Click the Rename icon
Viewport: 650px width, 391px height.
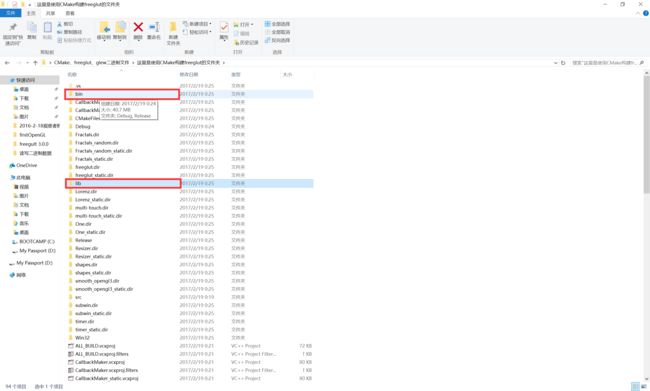tap(154, 28)
